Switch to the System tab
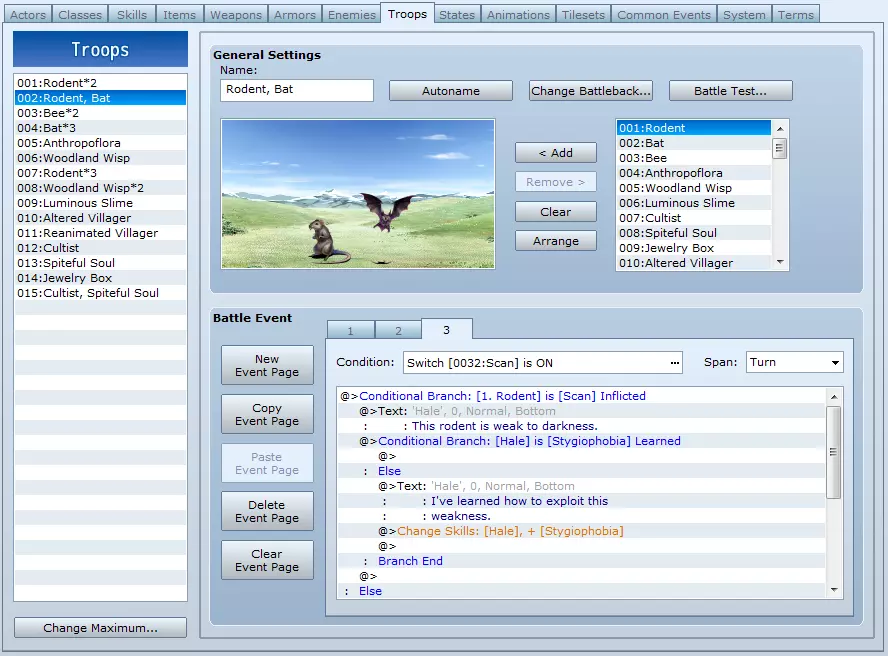Viewport: 888px width, 656px height. (744, 15)
